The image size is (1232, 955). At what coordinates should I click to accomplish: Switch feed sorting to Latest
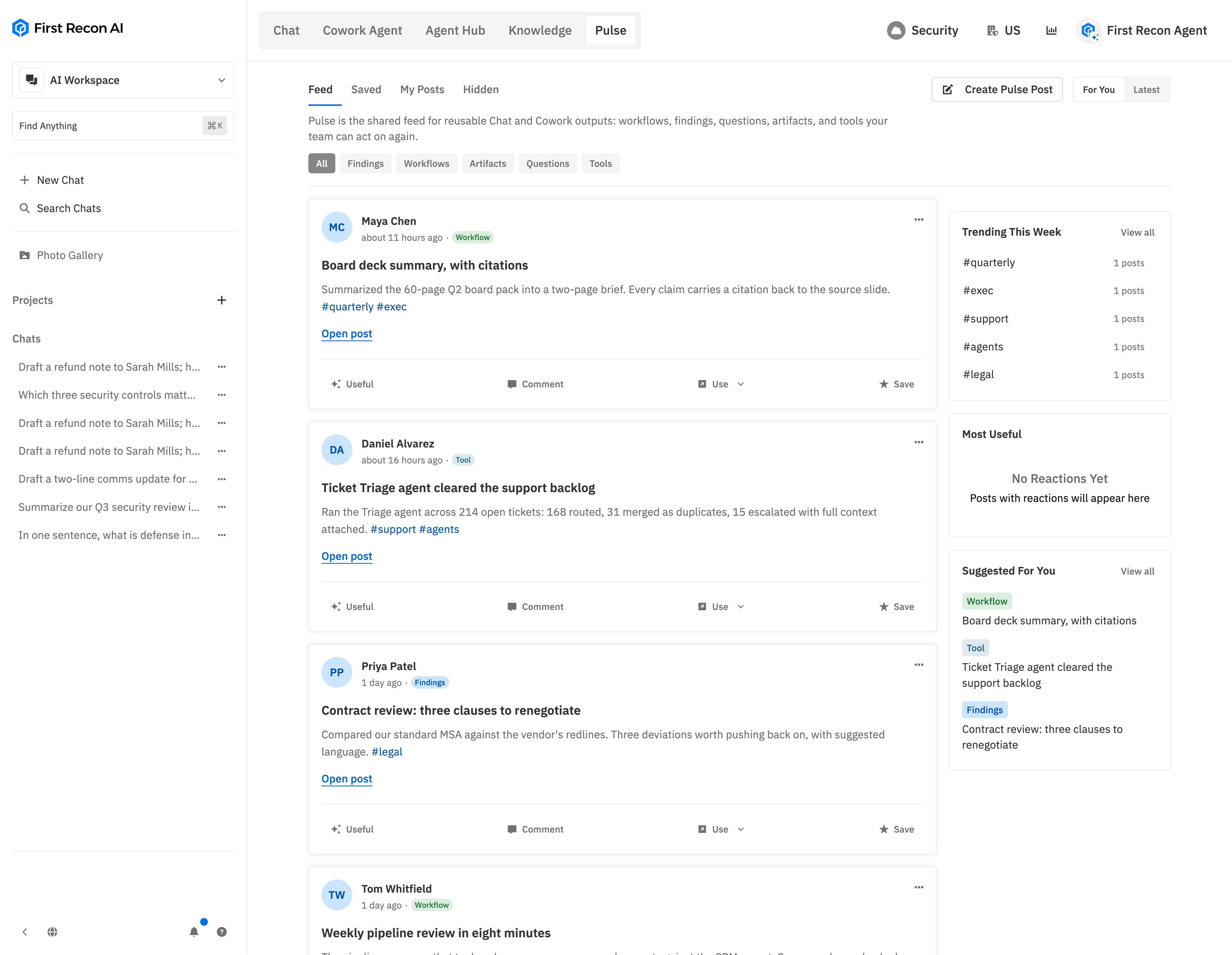(x=1146, y=90)
